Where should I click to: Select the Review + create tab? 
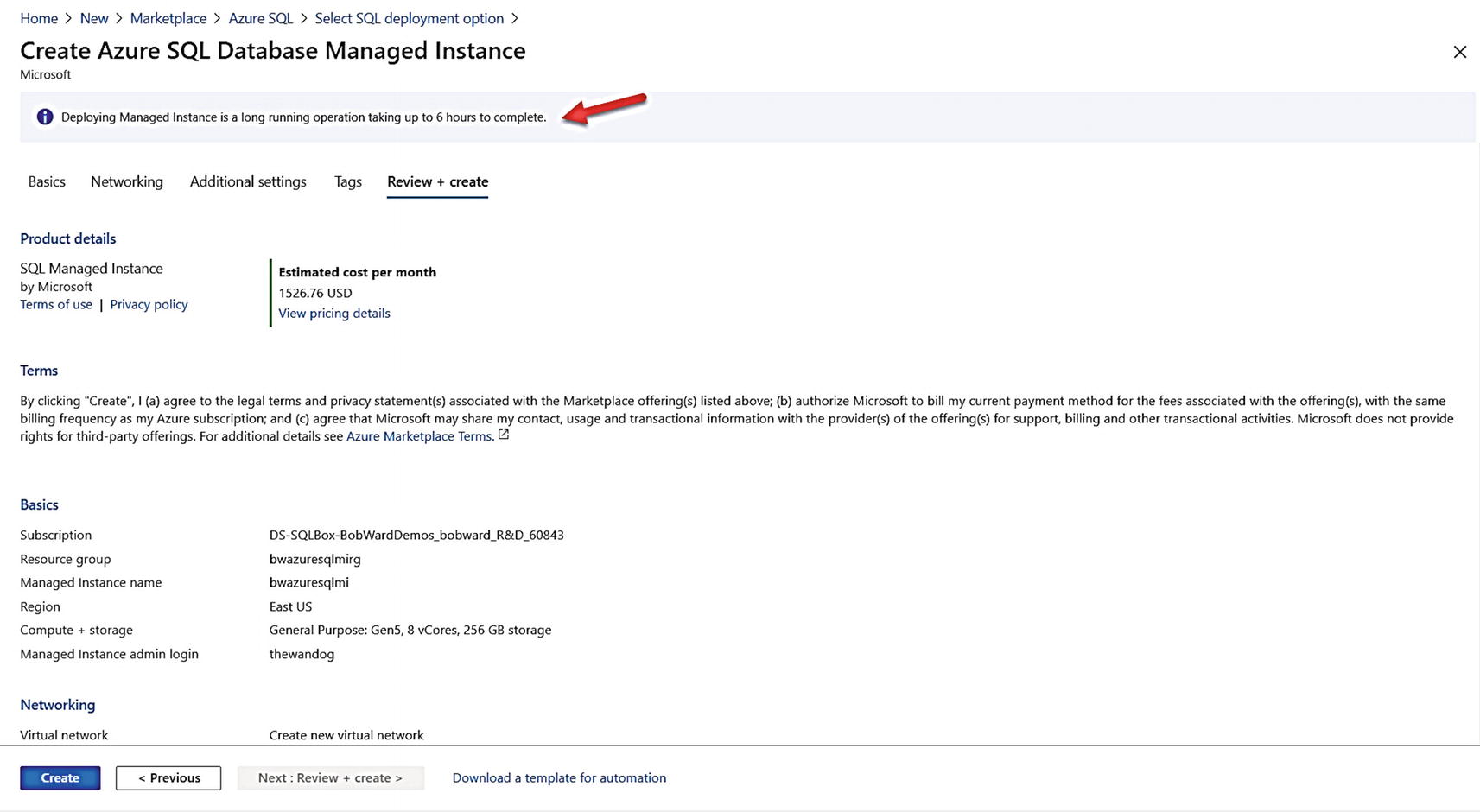coord(438,181)
